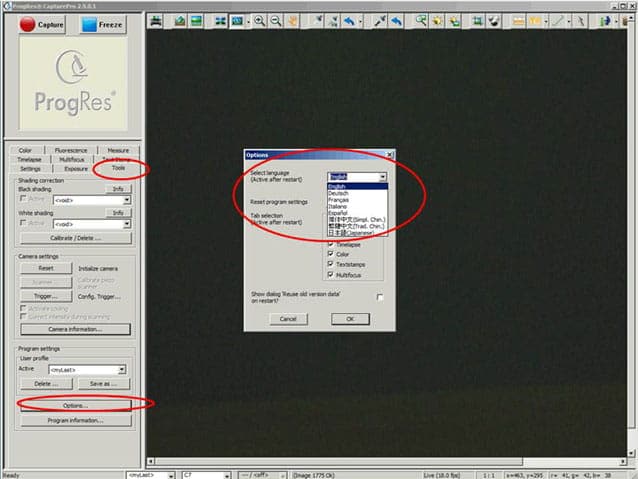Enable 'Reuse old version data' dialog checkbox
638x479 pixels.
click(x=380, y=297)
